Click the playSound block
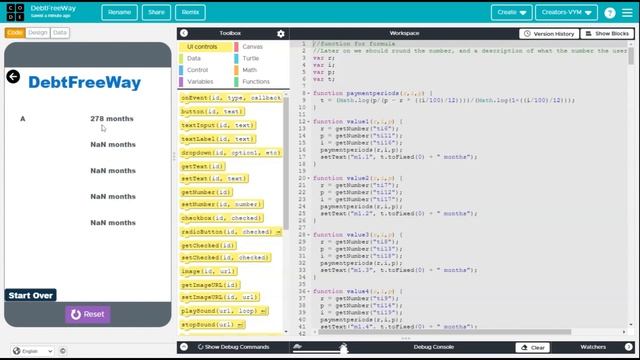The image size is (640, 360). click(x=224, y=311)
